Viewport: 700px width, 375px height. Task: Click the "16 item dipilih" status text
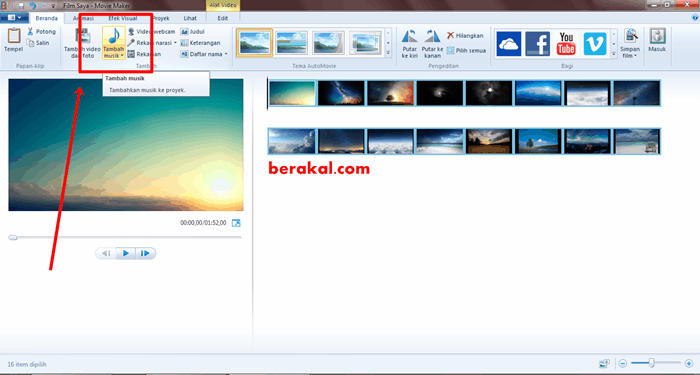27,364
